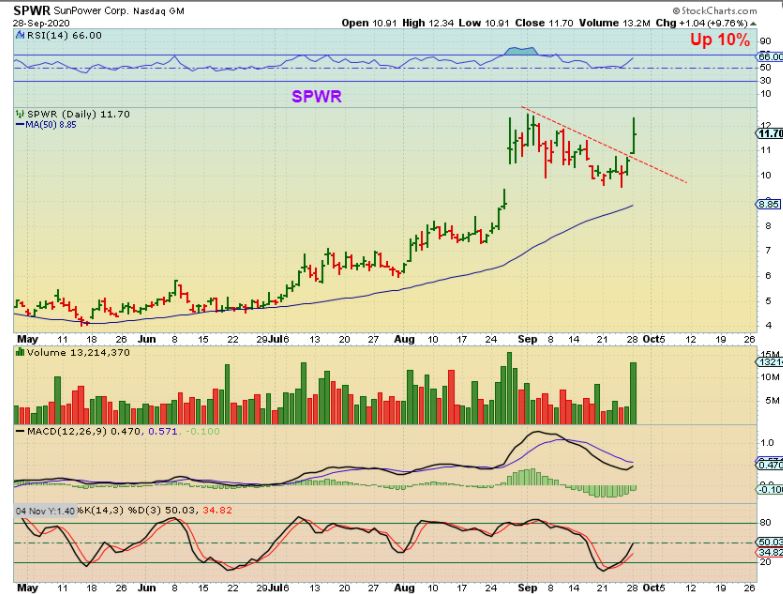Click the red 34.82 %D value in legend

(x=217, y=511)
